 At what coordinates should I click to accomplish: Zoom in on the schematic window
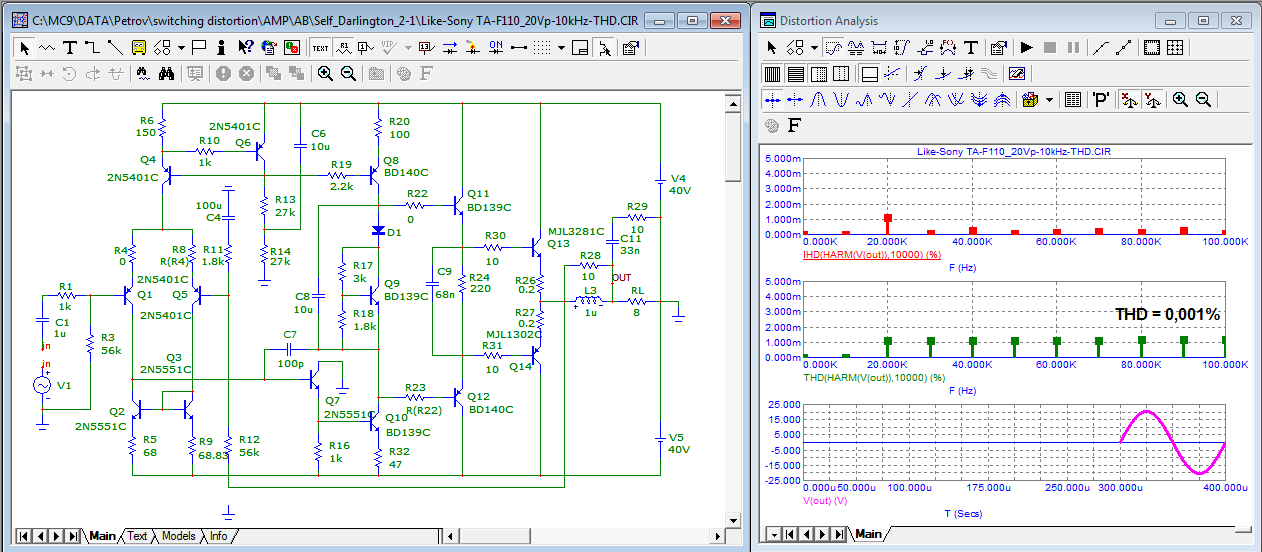[325, 73]
